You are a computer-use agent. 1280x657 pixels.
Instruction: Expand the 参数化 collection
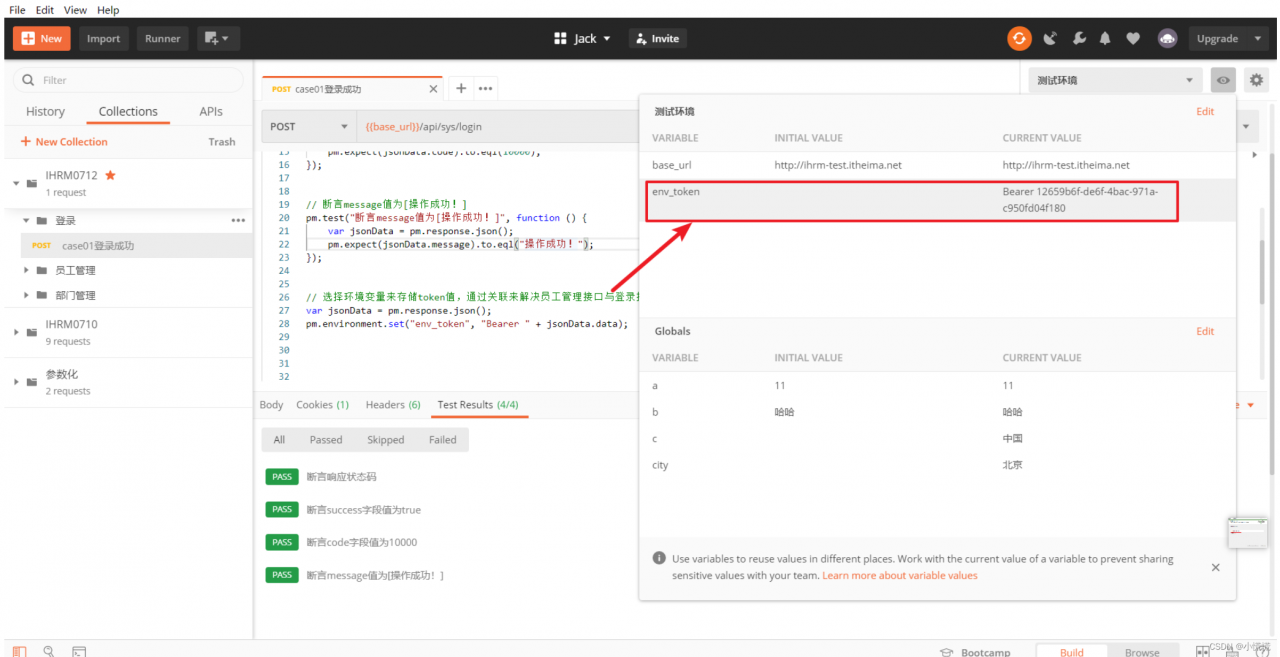pos(16,382)
